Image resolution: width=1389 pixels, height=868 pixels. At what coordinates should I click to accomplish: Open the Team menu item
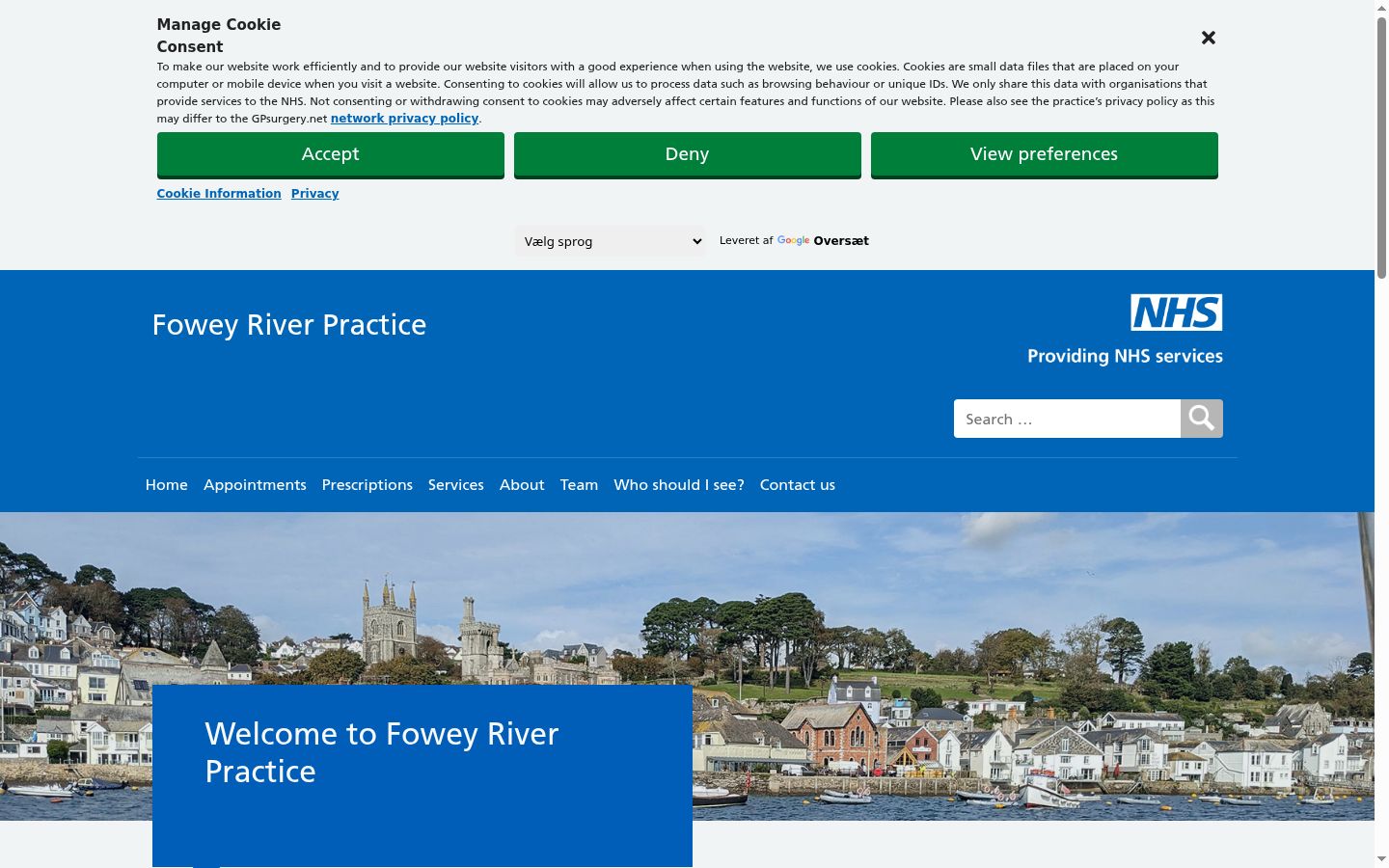(x=579, y=485)
